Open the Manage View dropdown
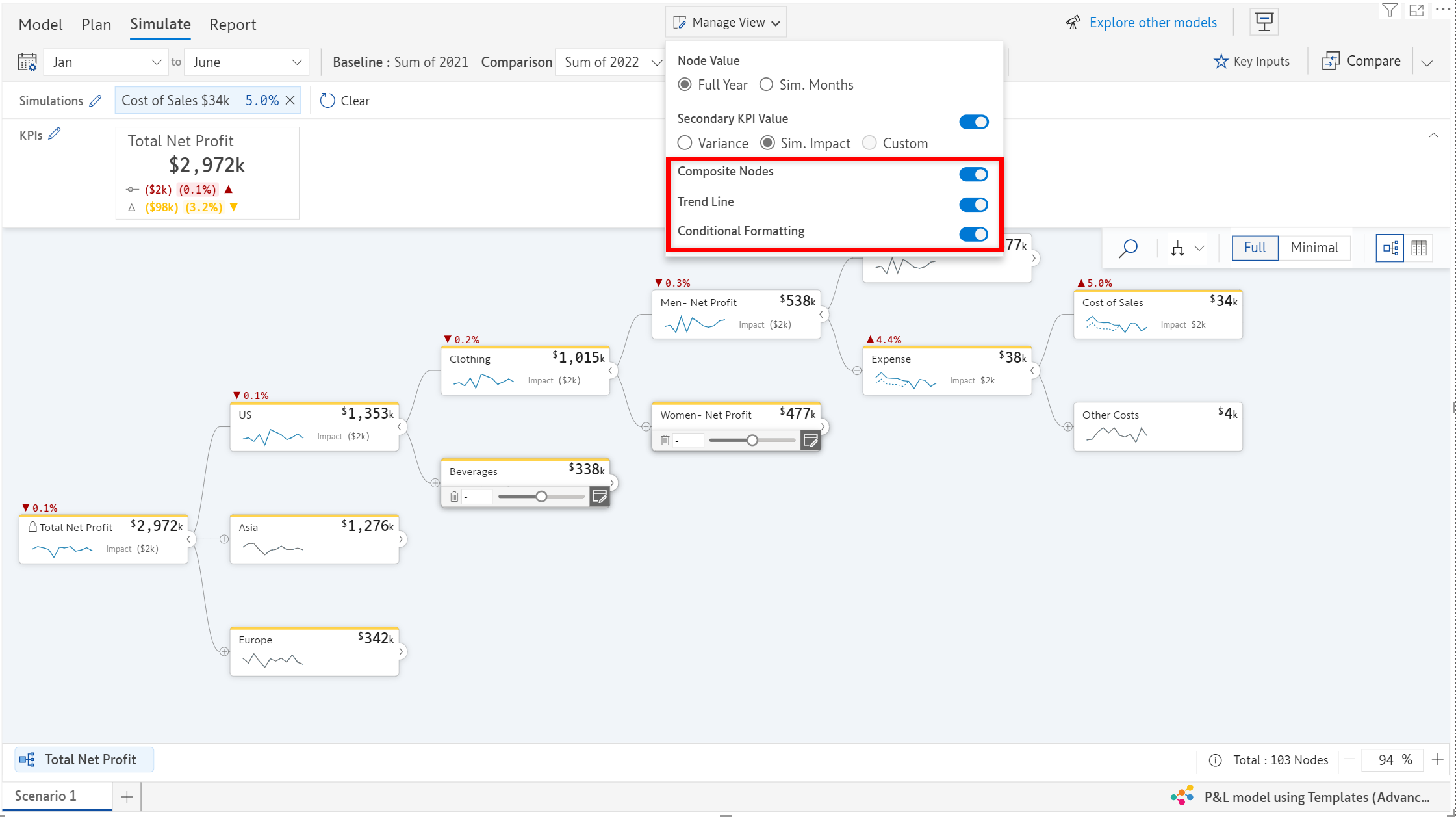This screenshot has height=817, width=1456. [726, 23]
